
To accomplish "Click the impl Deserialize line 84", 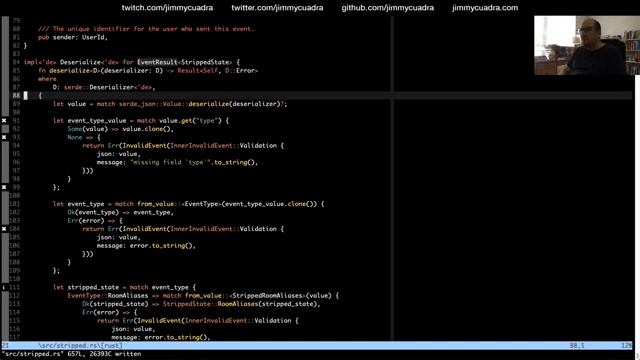I will coord(132,62).
